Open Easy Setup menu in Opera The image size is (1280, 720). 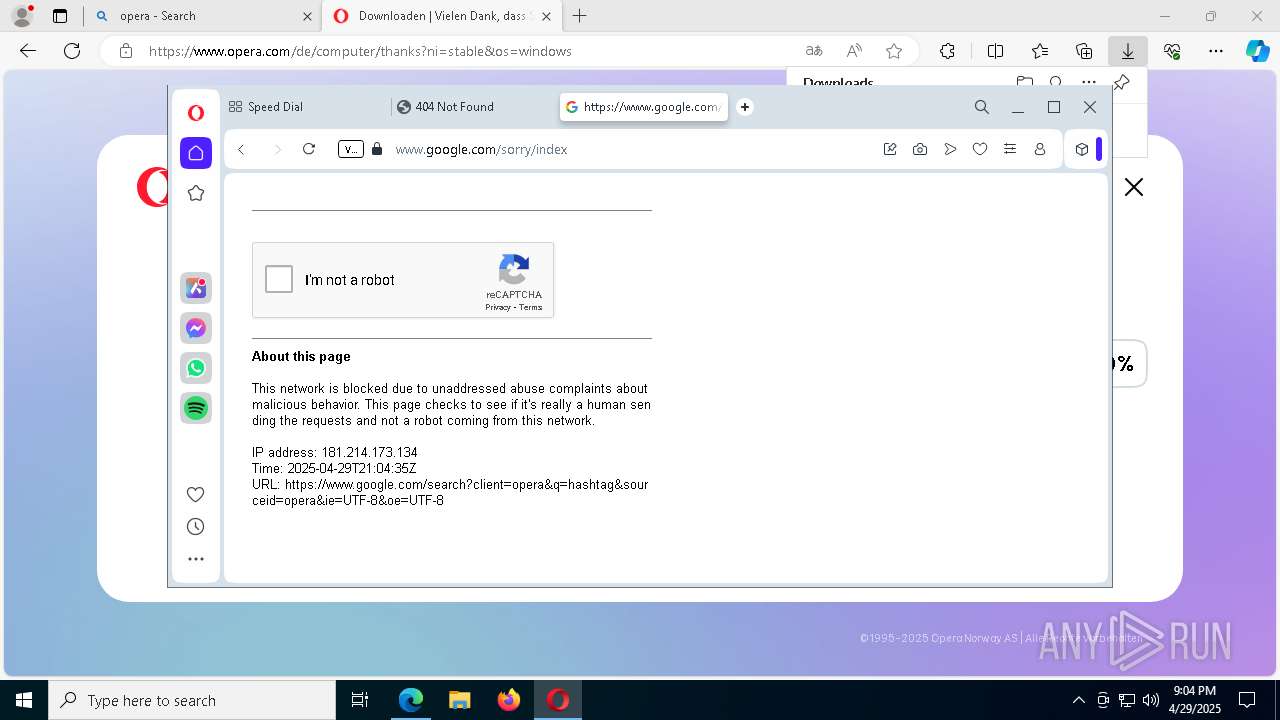(1010, 149)
